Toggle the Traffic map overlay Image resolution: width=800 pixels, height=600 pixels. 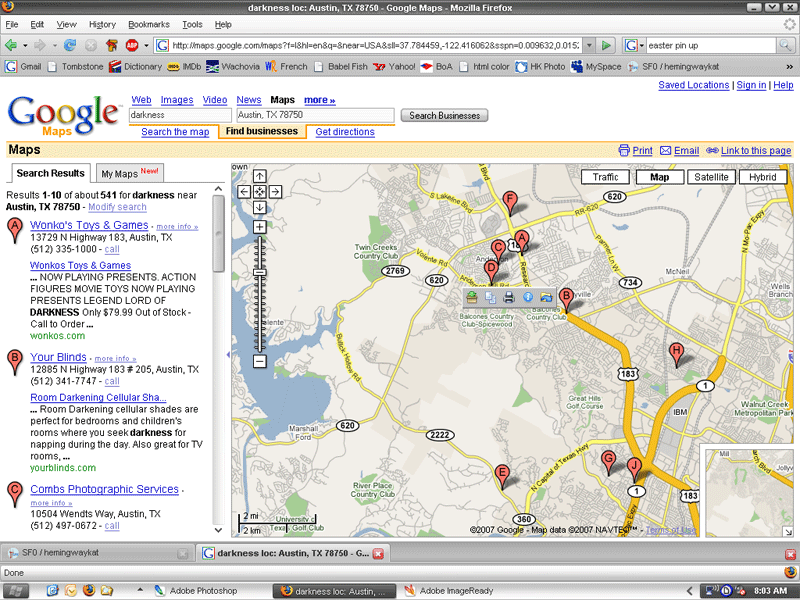click(606, 177)
